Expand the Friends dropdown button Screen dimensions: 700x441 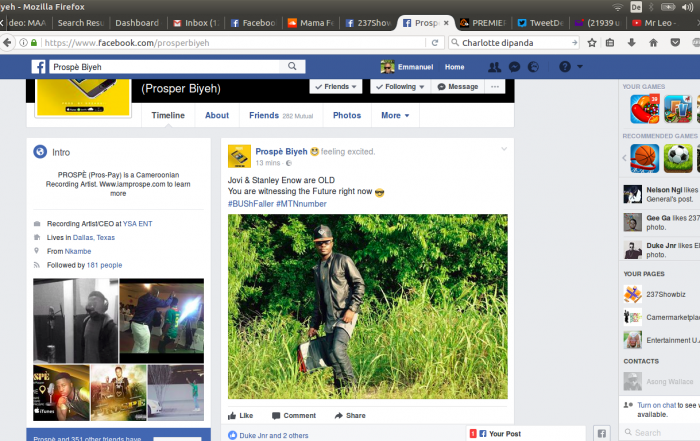pos(336,87)
